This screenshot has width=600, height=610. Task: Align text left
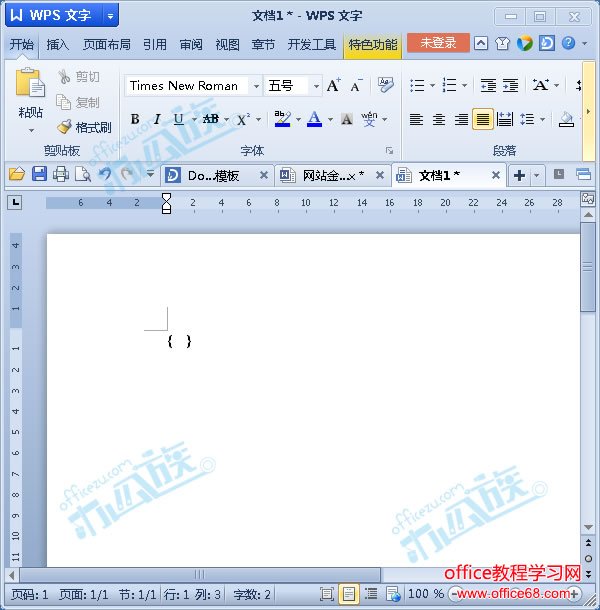click(416, 119)
